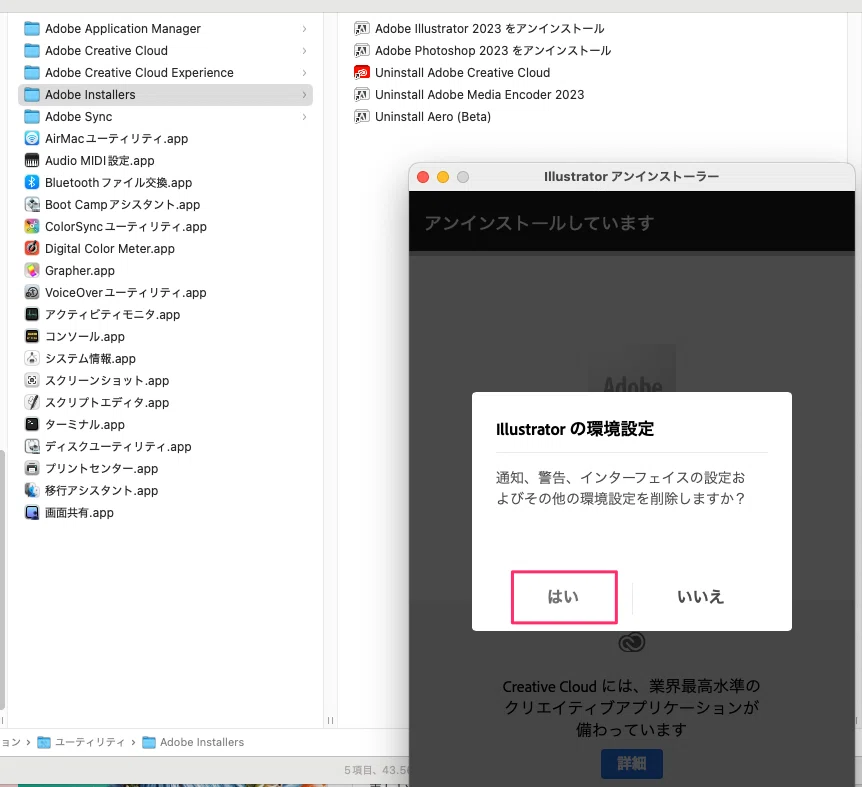862x787 pixels.
Task: Select 'Adobe Photoshop 2023 をアンインストール' filename
Action: click(493, 51)
